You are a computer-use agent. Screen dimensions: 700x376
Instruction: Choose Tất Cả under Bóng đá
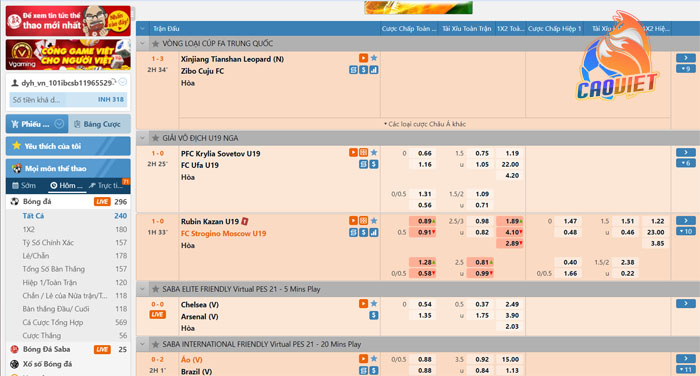point(33,216)
